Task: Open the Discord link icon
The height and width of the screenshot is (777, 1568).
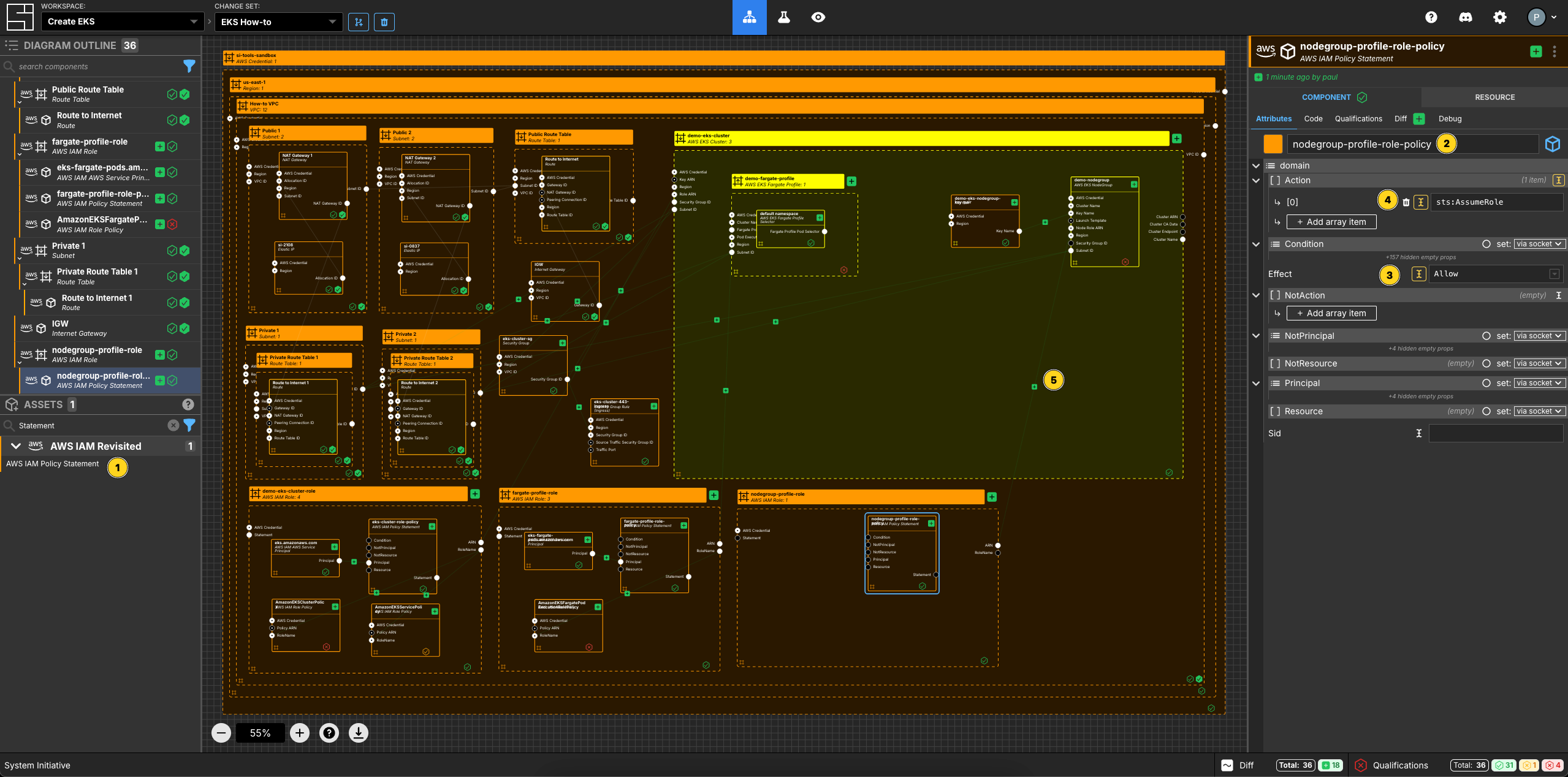Action: [1465, 17]
